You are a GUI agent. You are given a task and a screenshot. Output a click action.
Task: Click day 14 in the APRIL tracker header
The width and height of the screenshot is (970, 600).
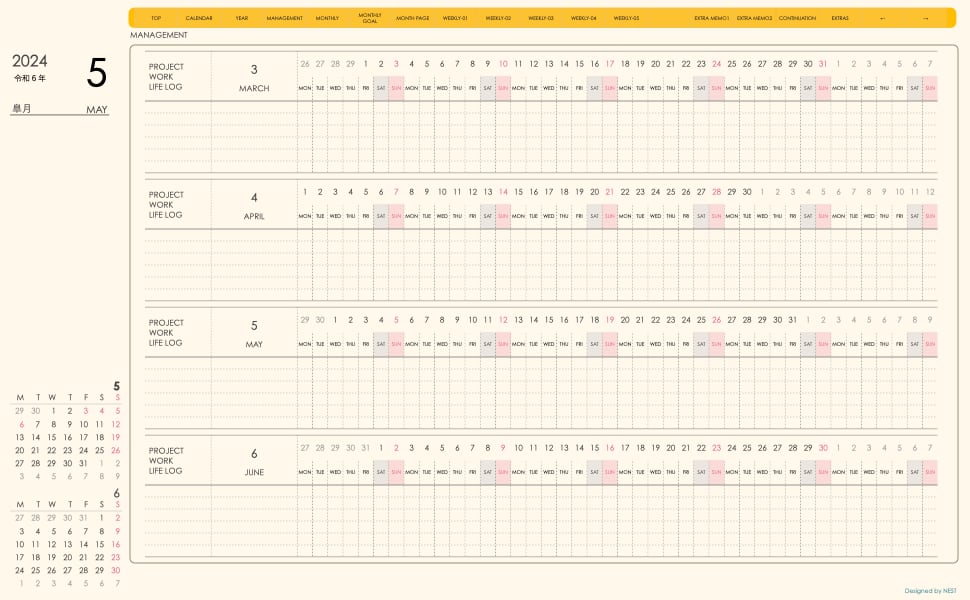[503, 192]
